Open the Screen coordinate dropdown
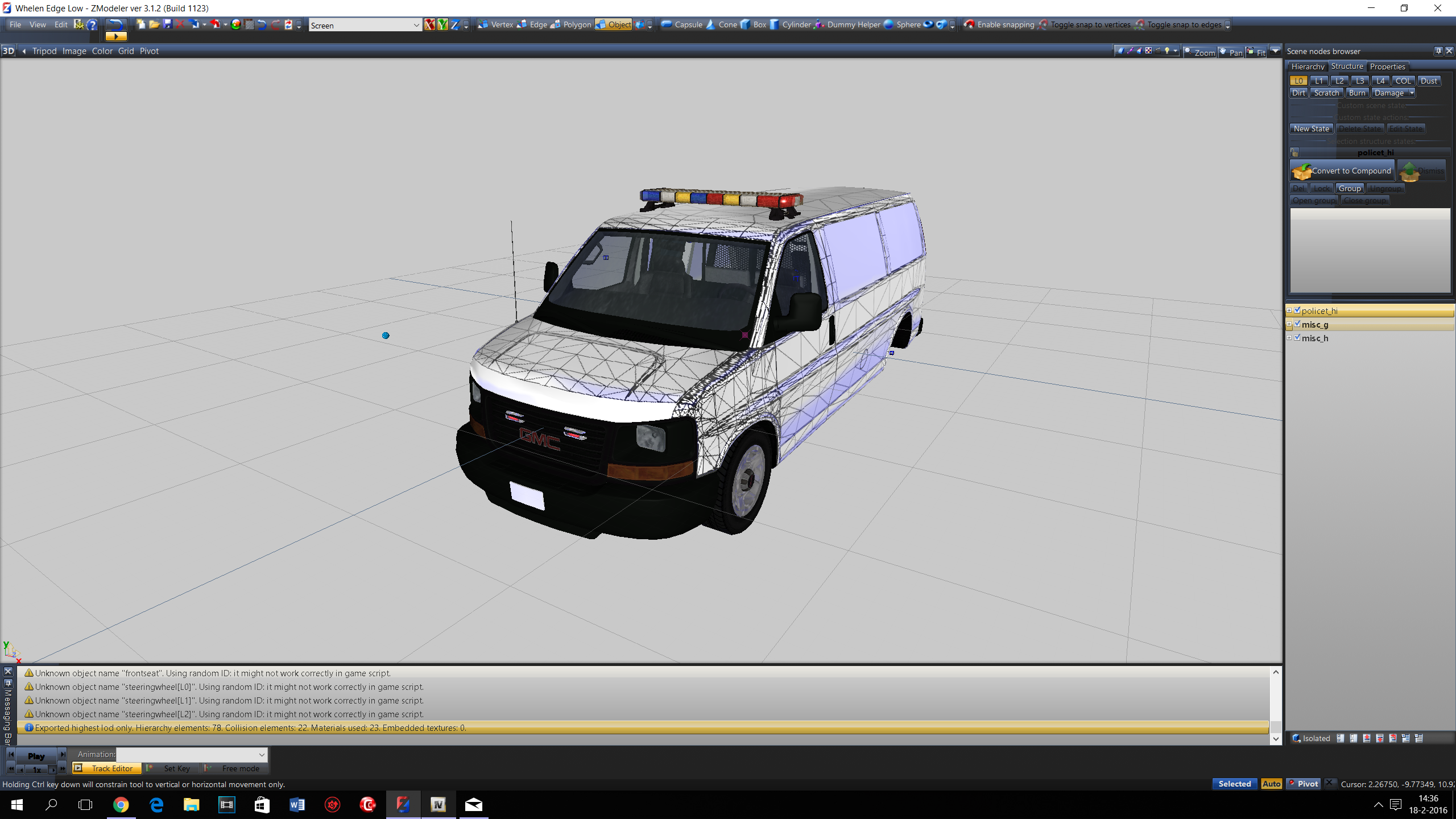This screenshot has height=819, width=1456. pyautogui.click(x=416, y=25)
